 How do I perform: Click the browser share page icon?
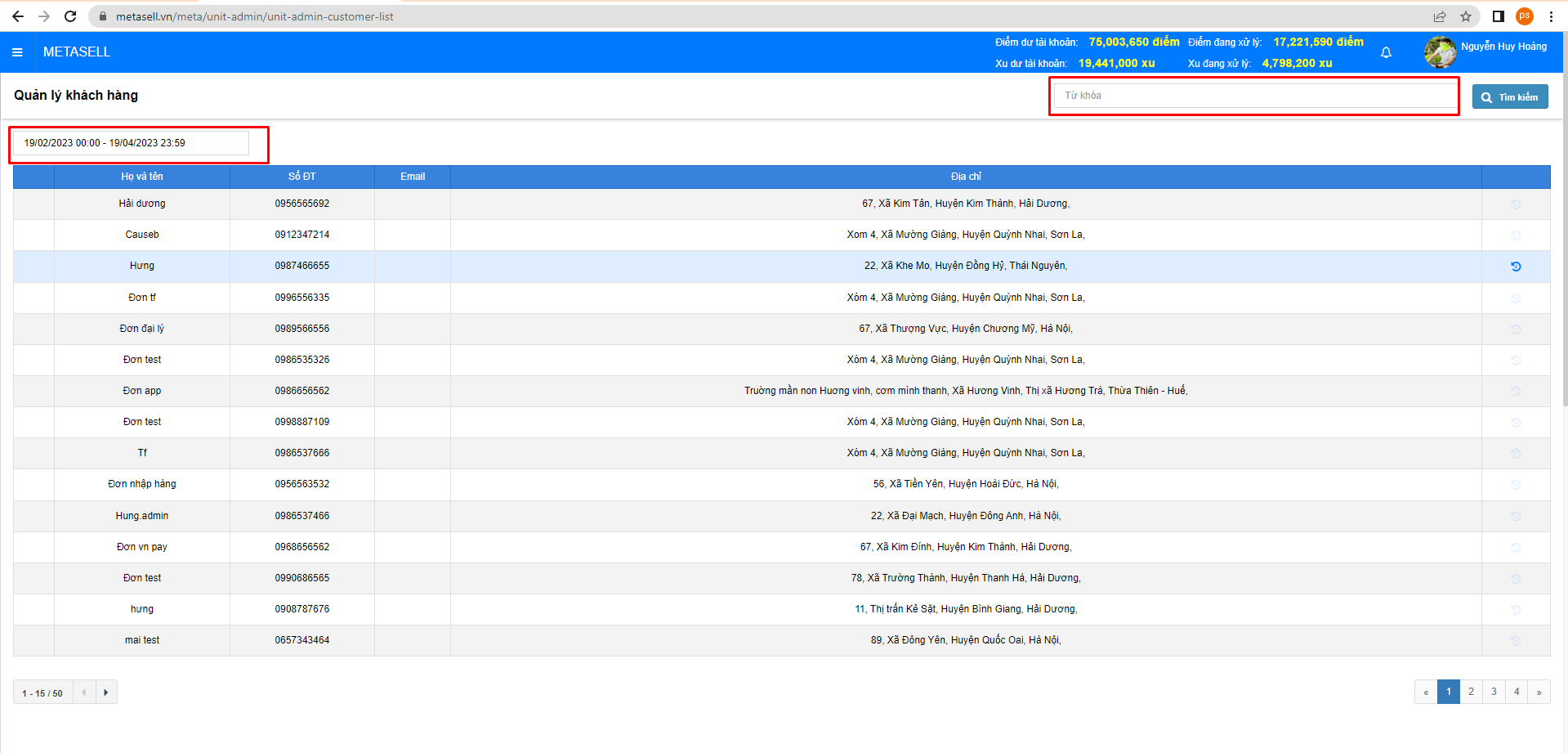coord(1440,16)
